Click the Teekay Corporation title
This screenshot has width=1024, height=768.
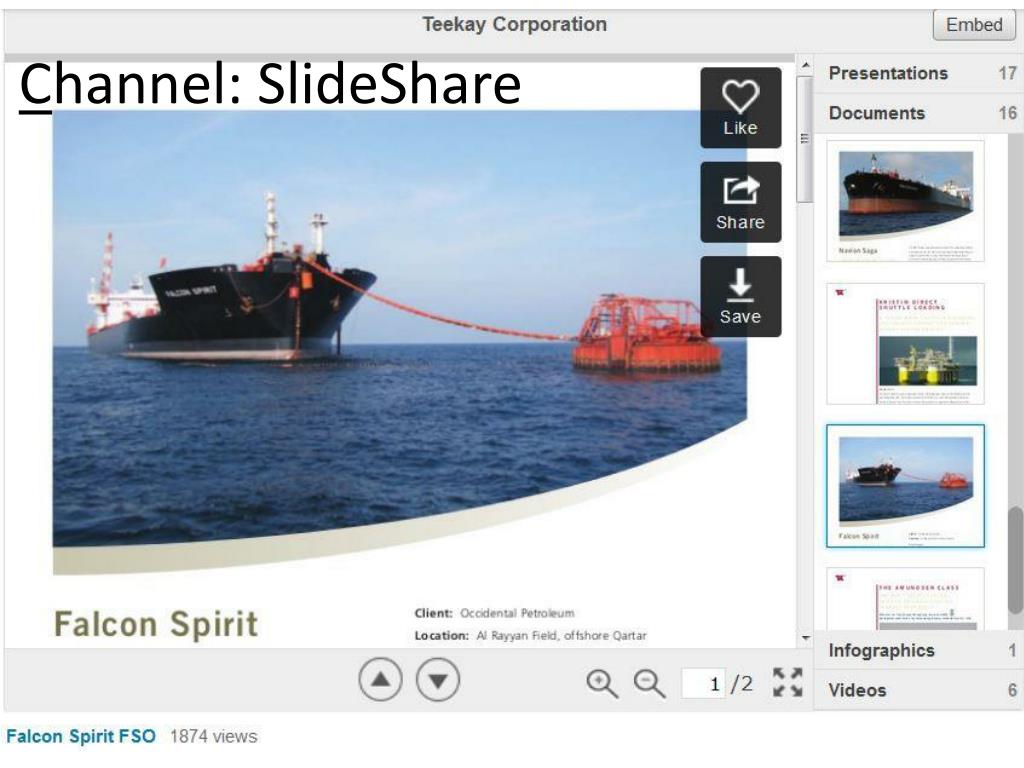click(x=515, y=24)
